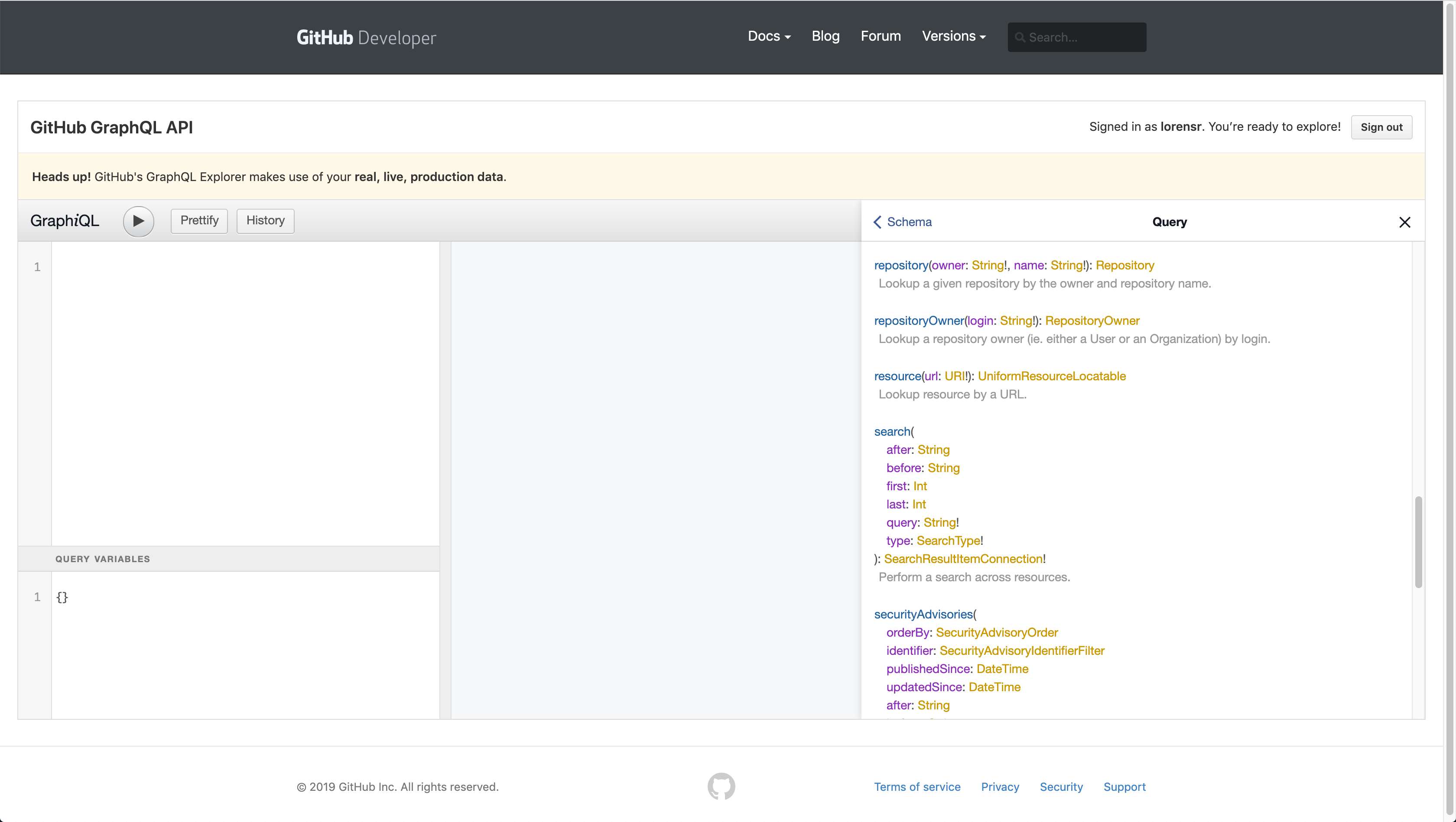Screen dimensions: 1456x822
Task: Prettify the query text
Action: (199, 220)
